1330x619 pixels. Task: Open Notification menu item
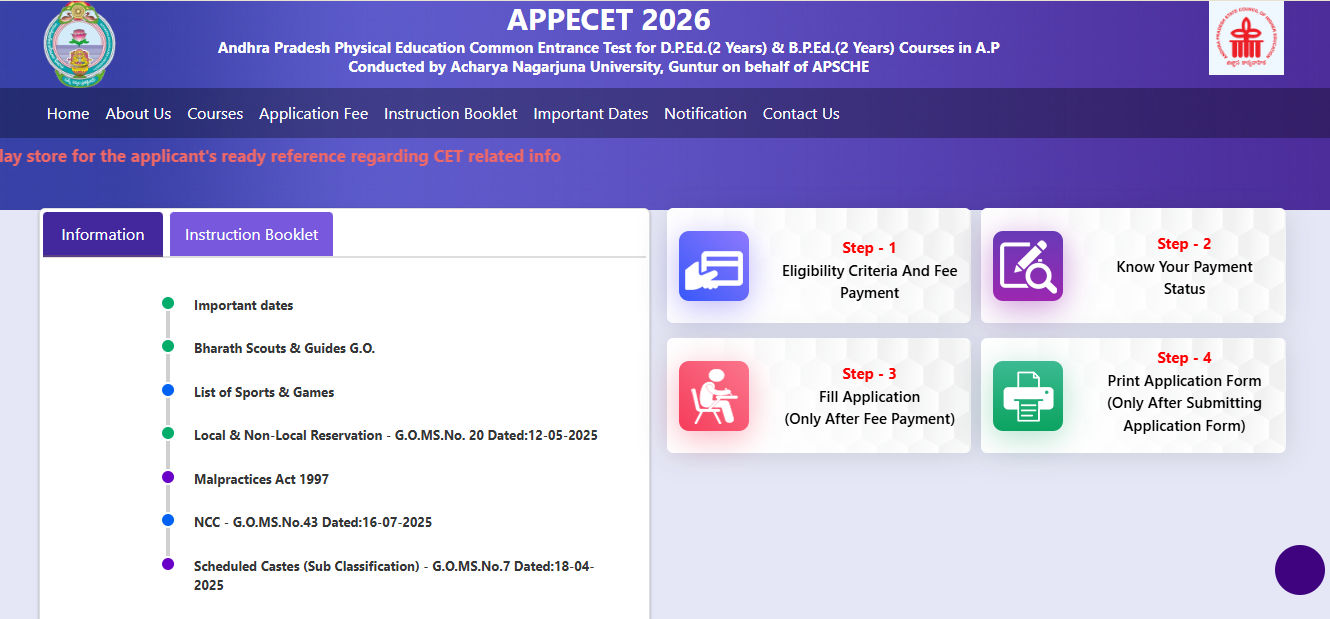pos(705,114)
